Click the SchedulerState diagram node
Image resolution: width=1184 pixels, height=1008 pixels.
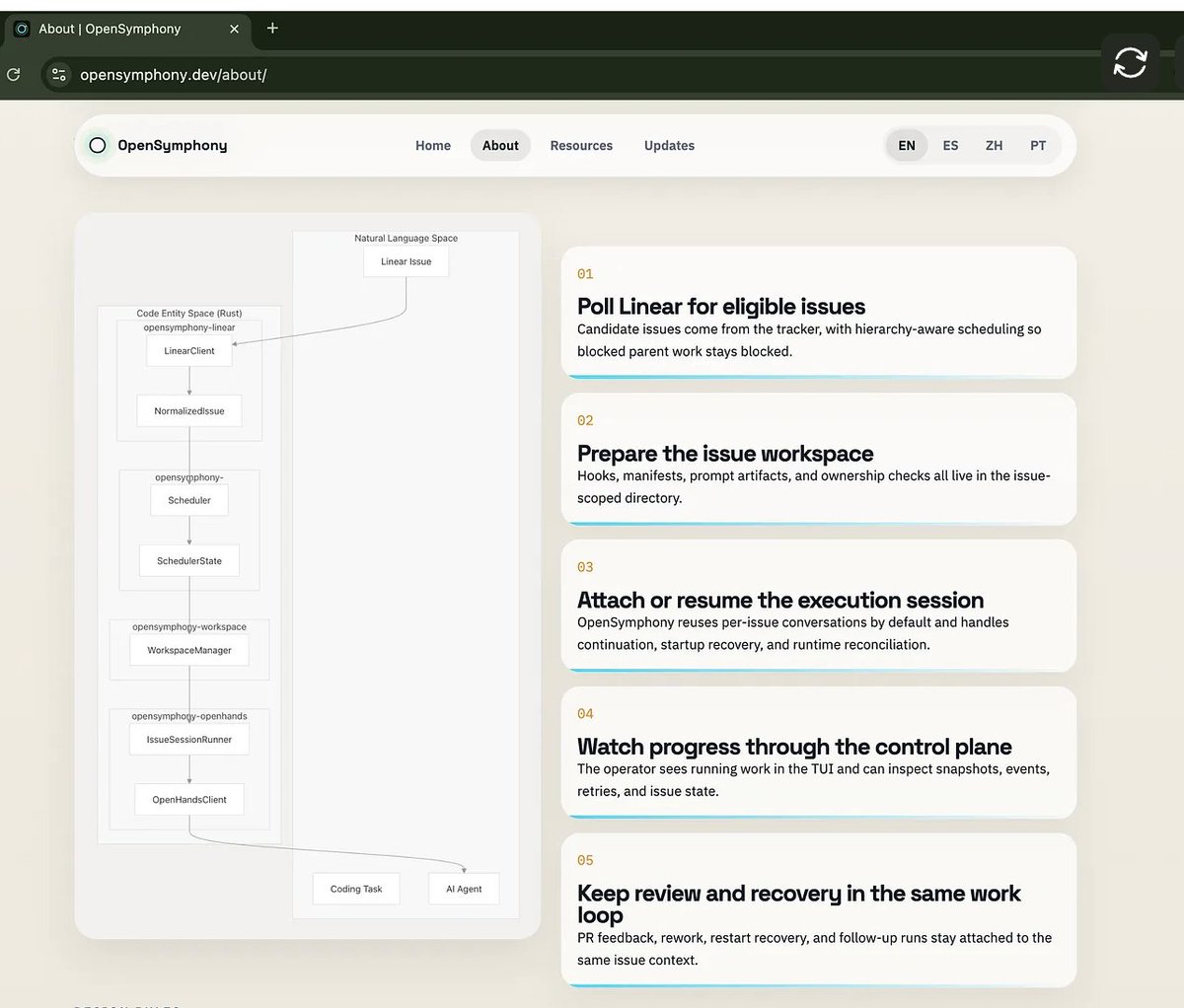tap(189, 560)
